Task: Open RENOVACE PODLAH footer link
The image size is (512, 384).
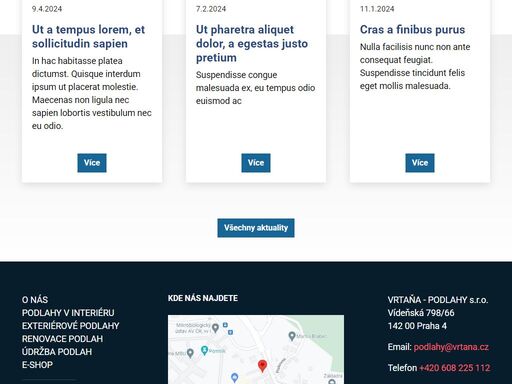Action: [x=62, y=339]
